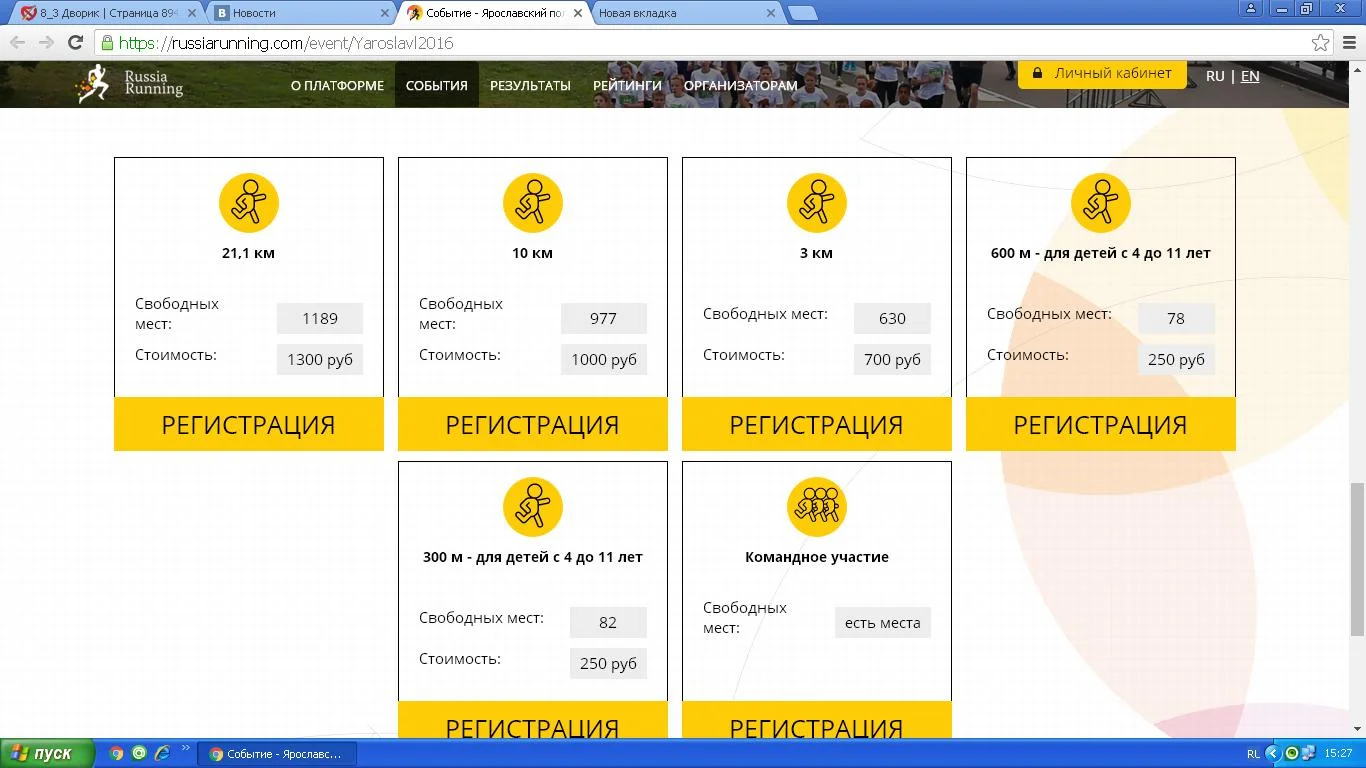Image resolution: width=1366 pixels, height=768 pixels.
Task: Open Internet Explorer from the quick launch bar
Action: [x=162, y=754]
